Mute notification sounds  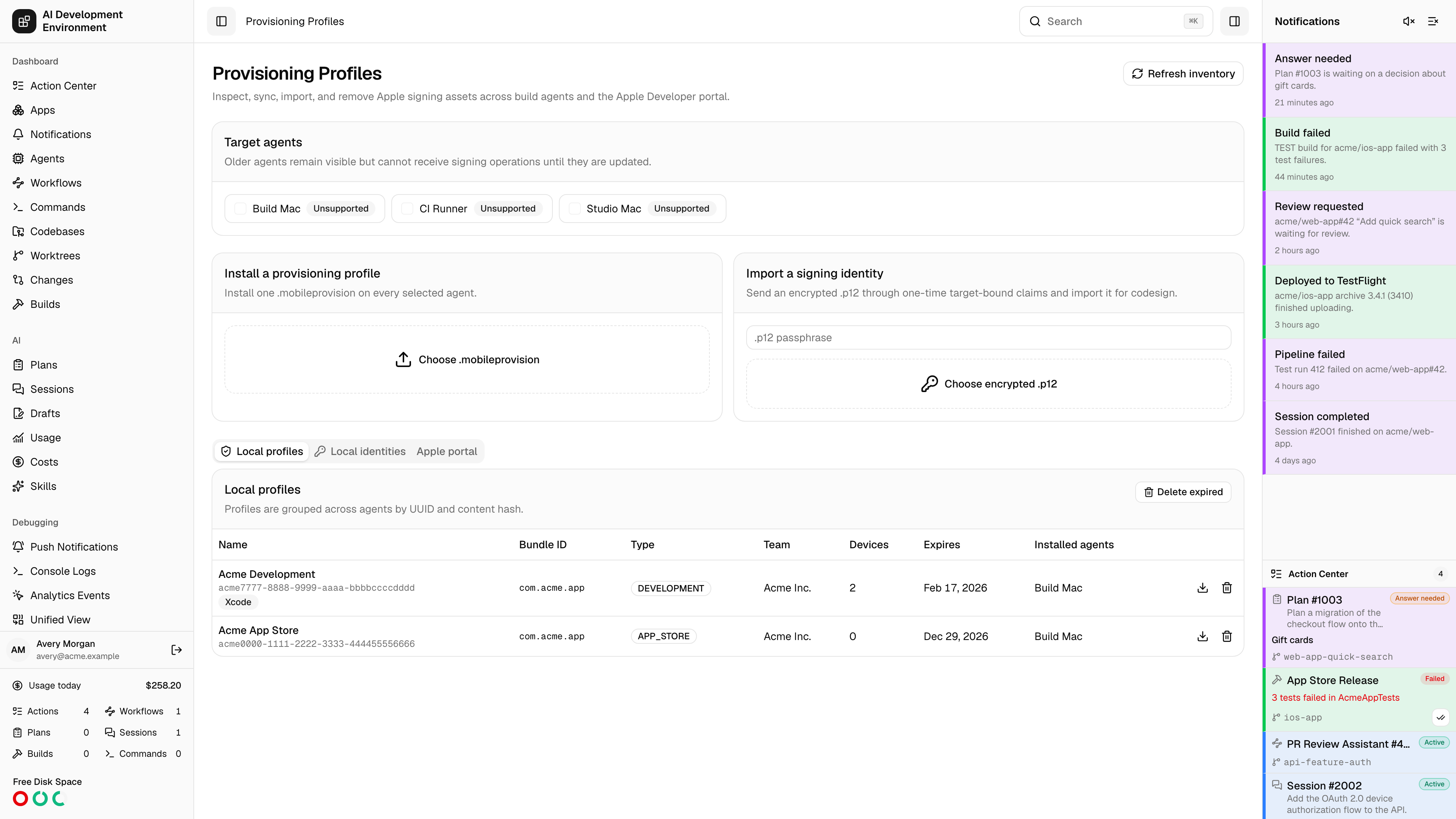(1409, 22)
